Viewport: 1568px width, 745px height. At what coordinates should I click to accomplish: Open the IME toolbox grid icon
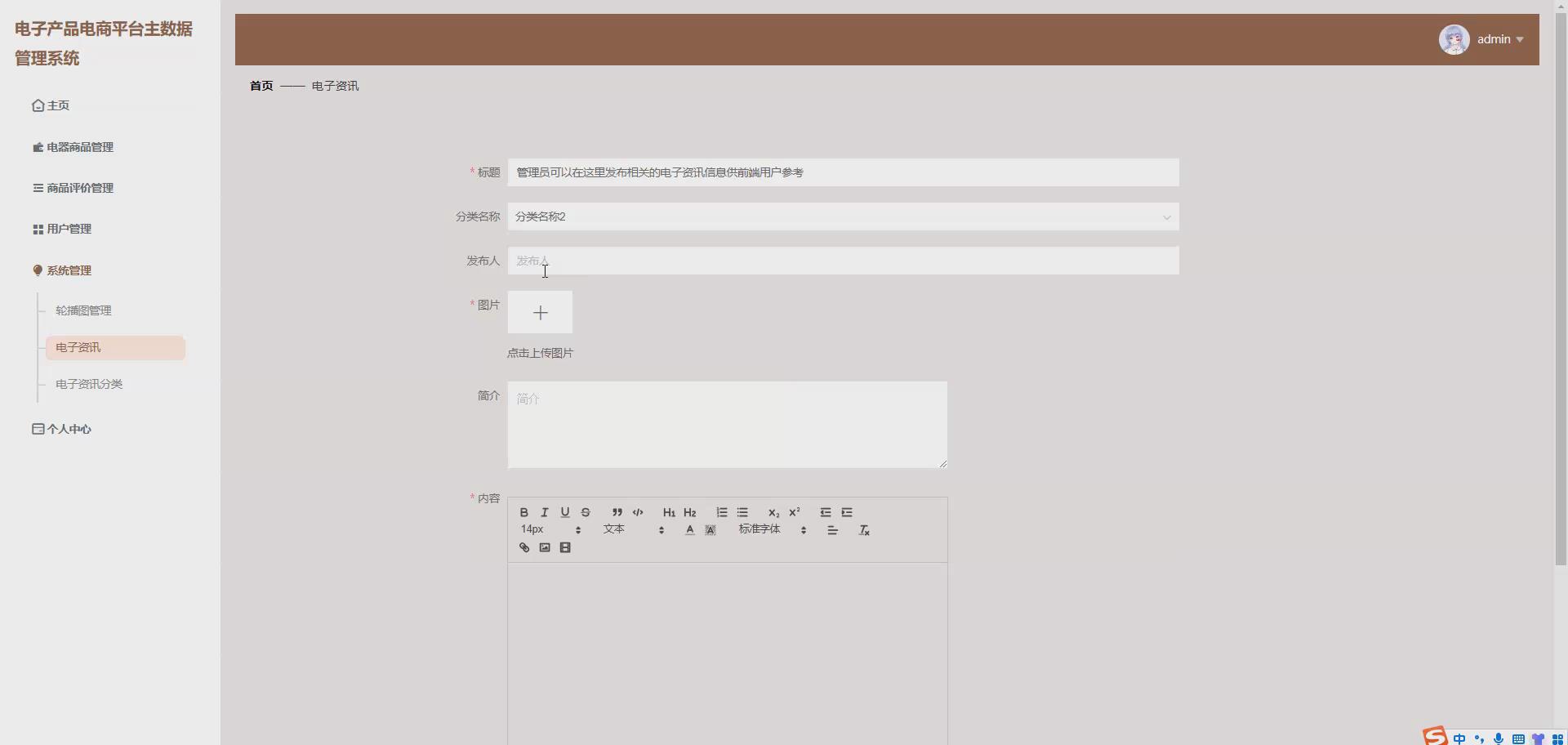pos(1557,738)
